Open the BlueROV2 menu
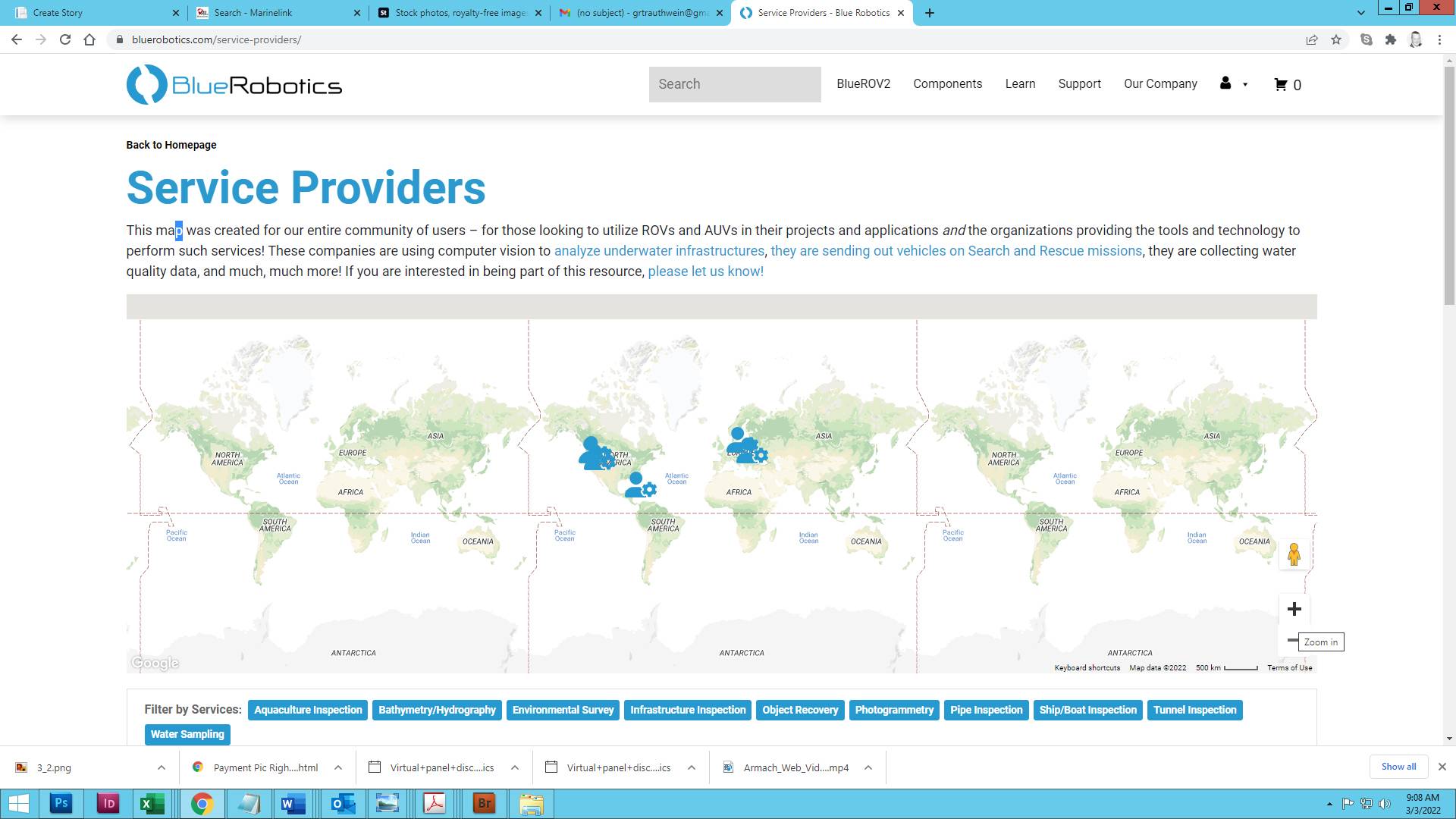Viewport: 1456px width, 819px height. (x=863, y=83)
